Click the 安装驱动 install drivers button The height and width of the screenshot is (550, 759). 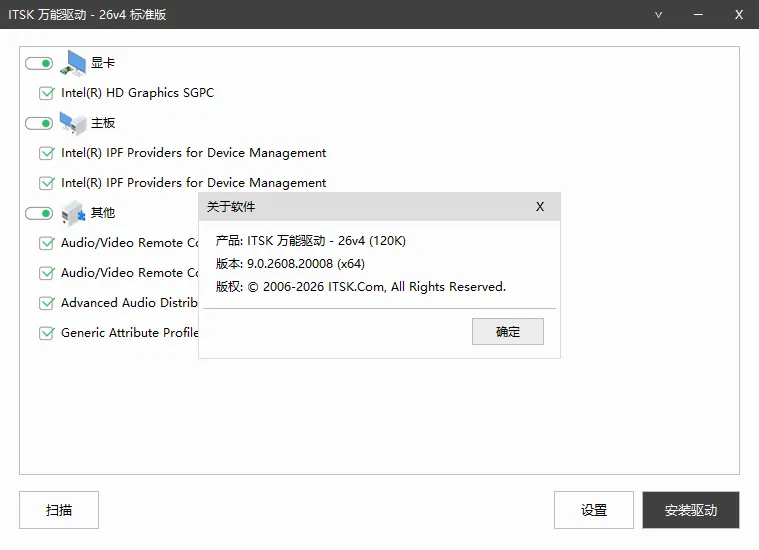coord(691,510)
